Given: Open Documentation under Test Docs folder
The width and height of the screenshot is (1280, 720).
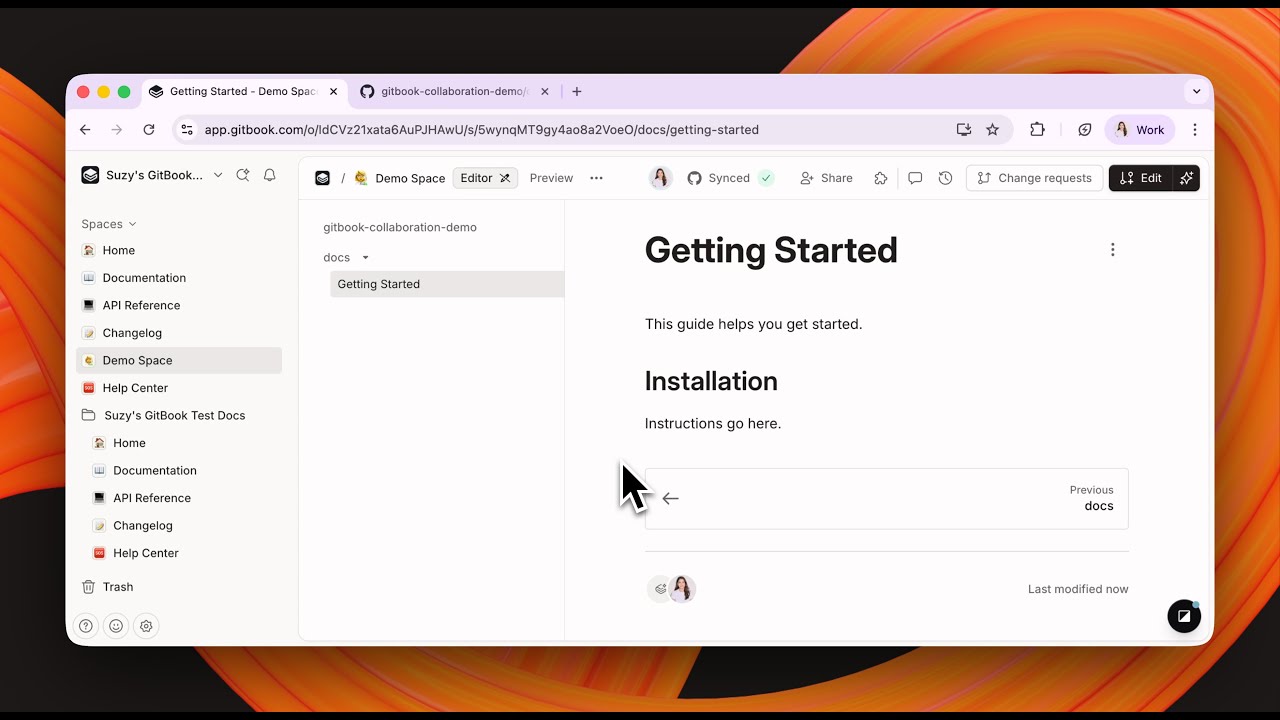Looking at the screenshot, I should [185, 470].
